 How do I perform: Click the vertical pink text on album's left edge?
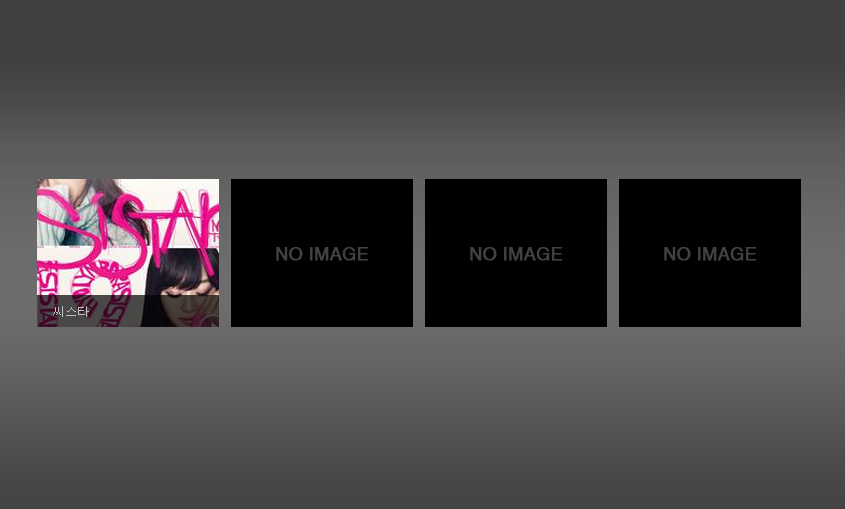point(43,300)
